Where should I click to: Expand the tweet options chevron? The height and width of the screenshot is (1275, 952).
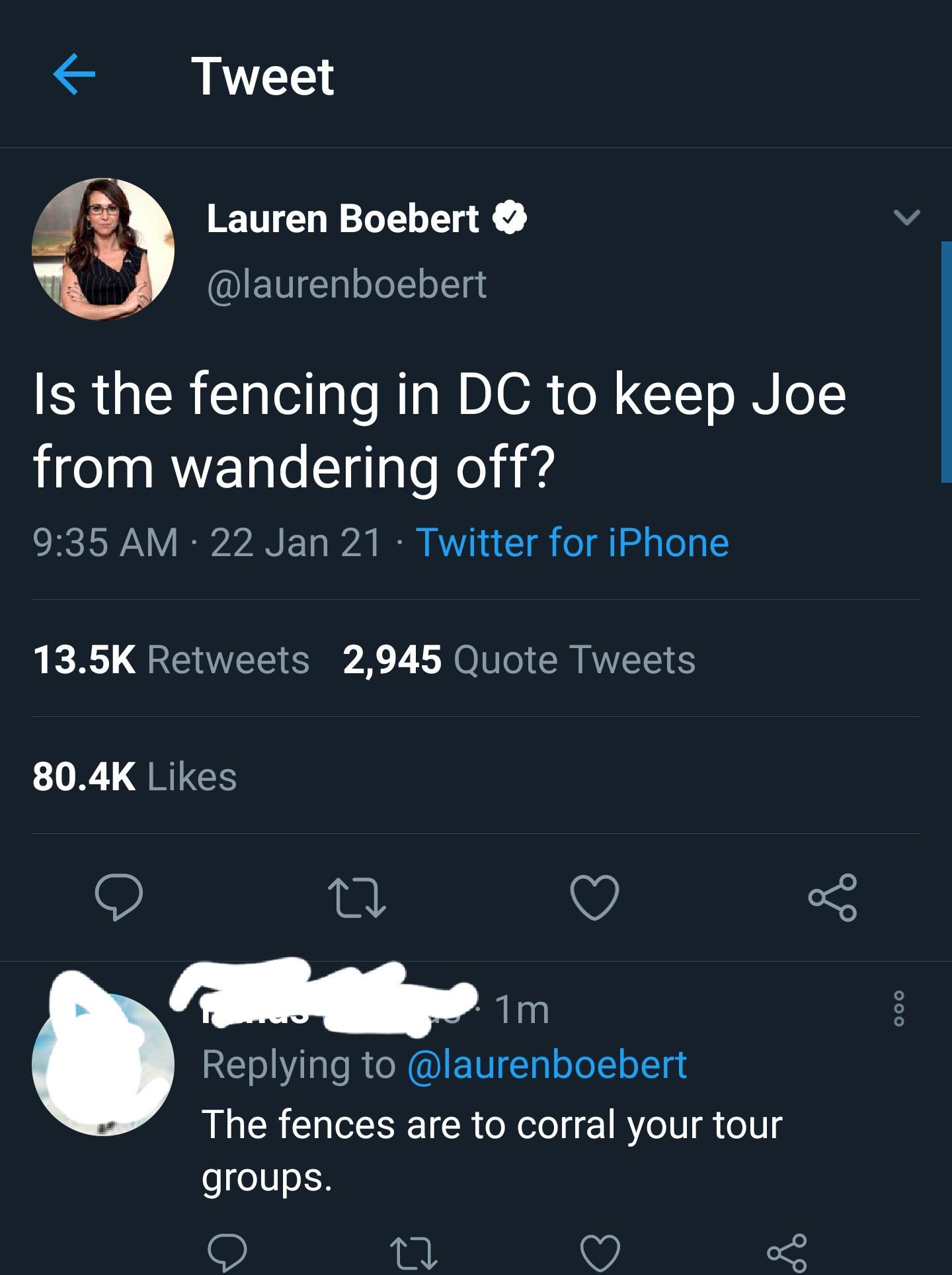point(906,216)
